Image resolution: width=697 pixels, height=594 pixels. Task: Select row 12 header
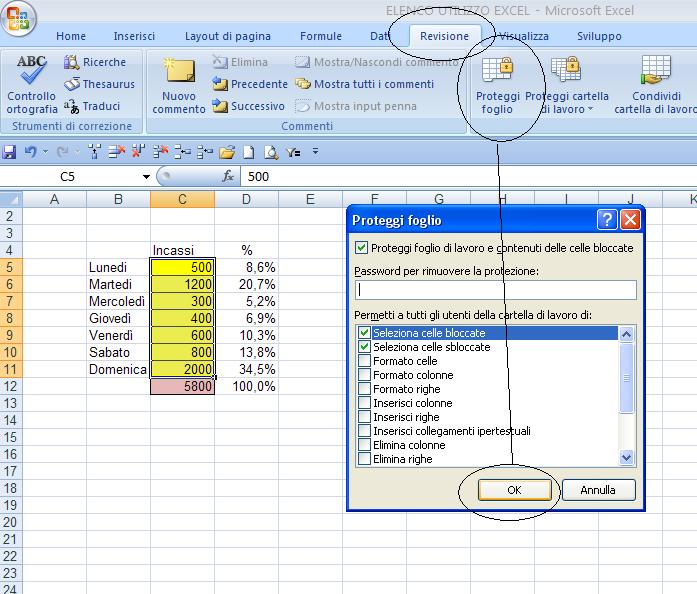click(11, 386)
